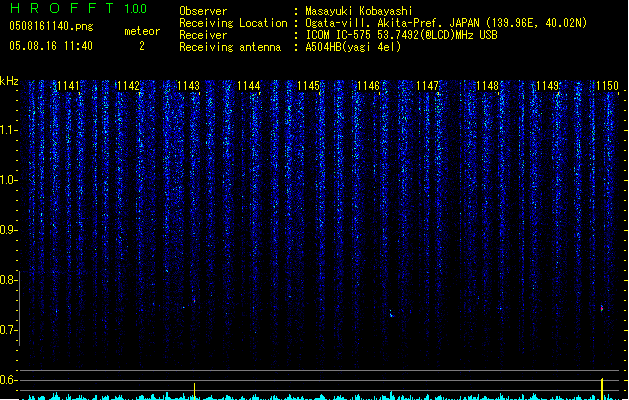Image resolution: width=629 pixels, height=400 pixels.
Task: Click the date stamp 05.08.16 11:40
Action: click(51, 46)
